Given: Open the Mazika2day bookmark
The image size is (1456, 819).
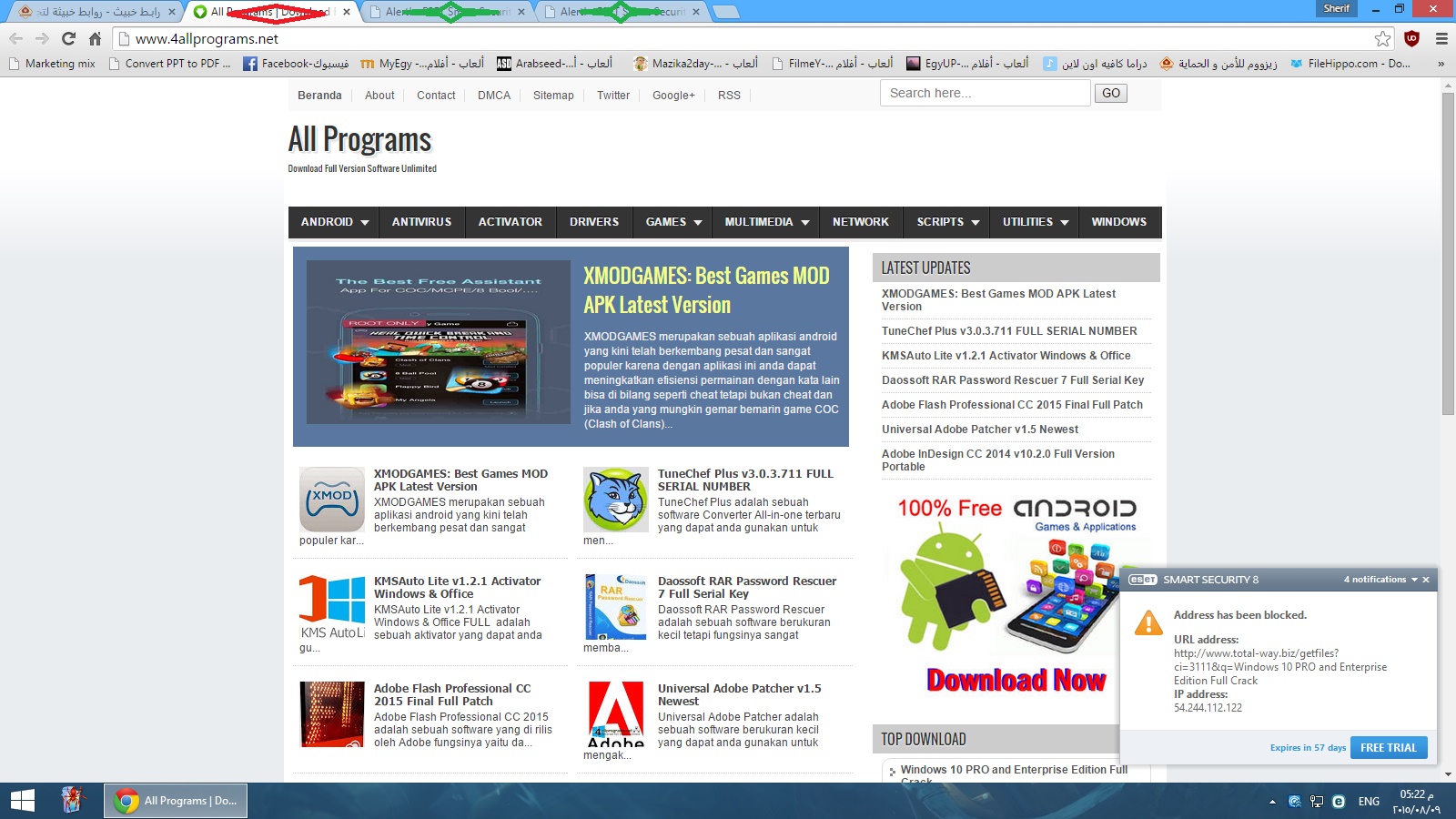Looking at the screenshot, I should tap(695, 64).
